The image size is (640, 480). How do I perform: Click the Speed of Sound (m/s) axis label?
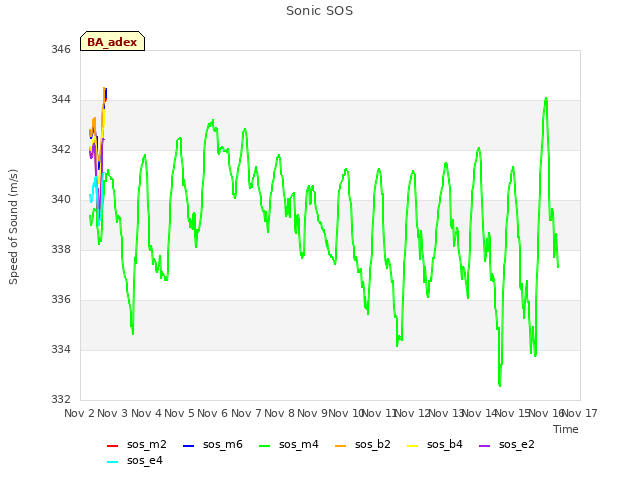coord(13,227)
